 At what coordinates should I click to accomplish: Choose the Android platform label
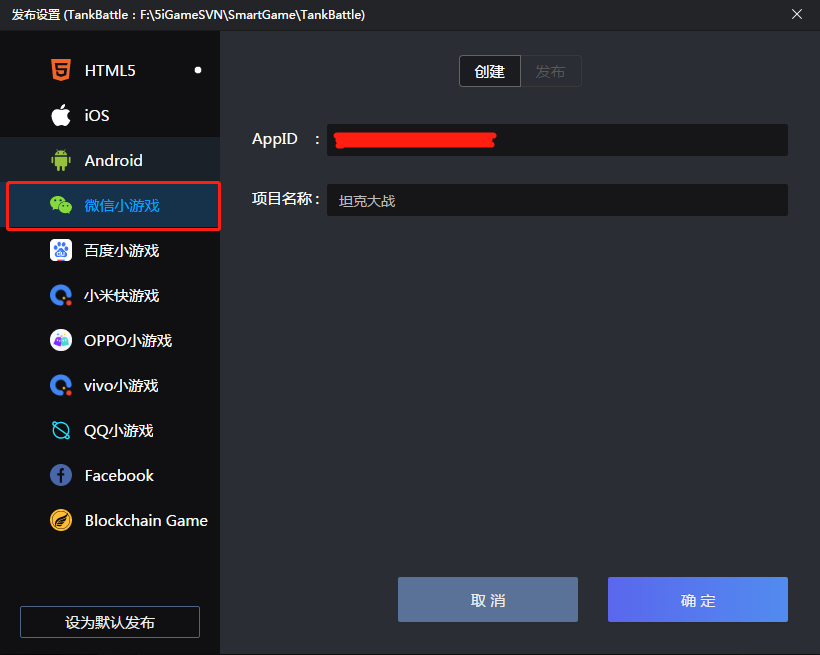pyautogui.click(x=113, y=161)
